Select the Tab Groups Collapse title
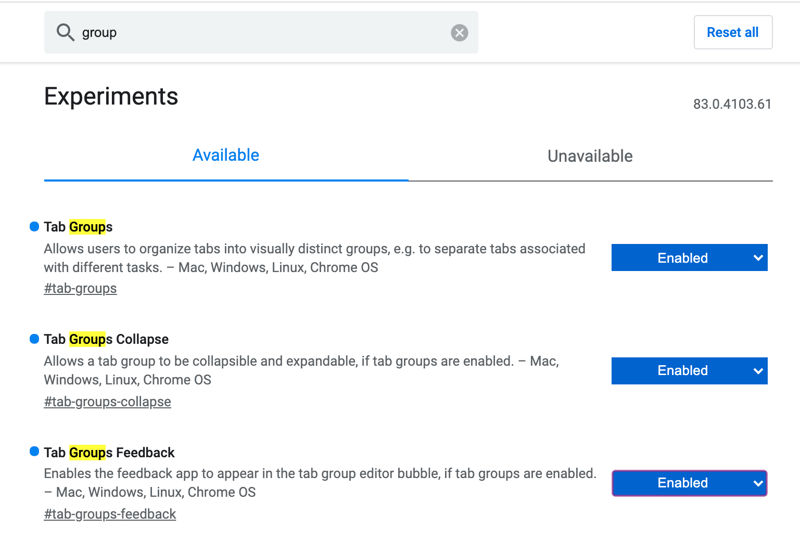The height and width of the screenshot is (554, 800). tap(106, 339)
